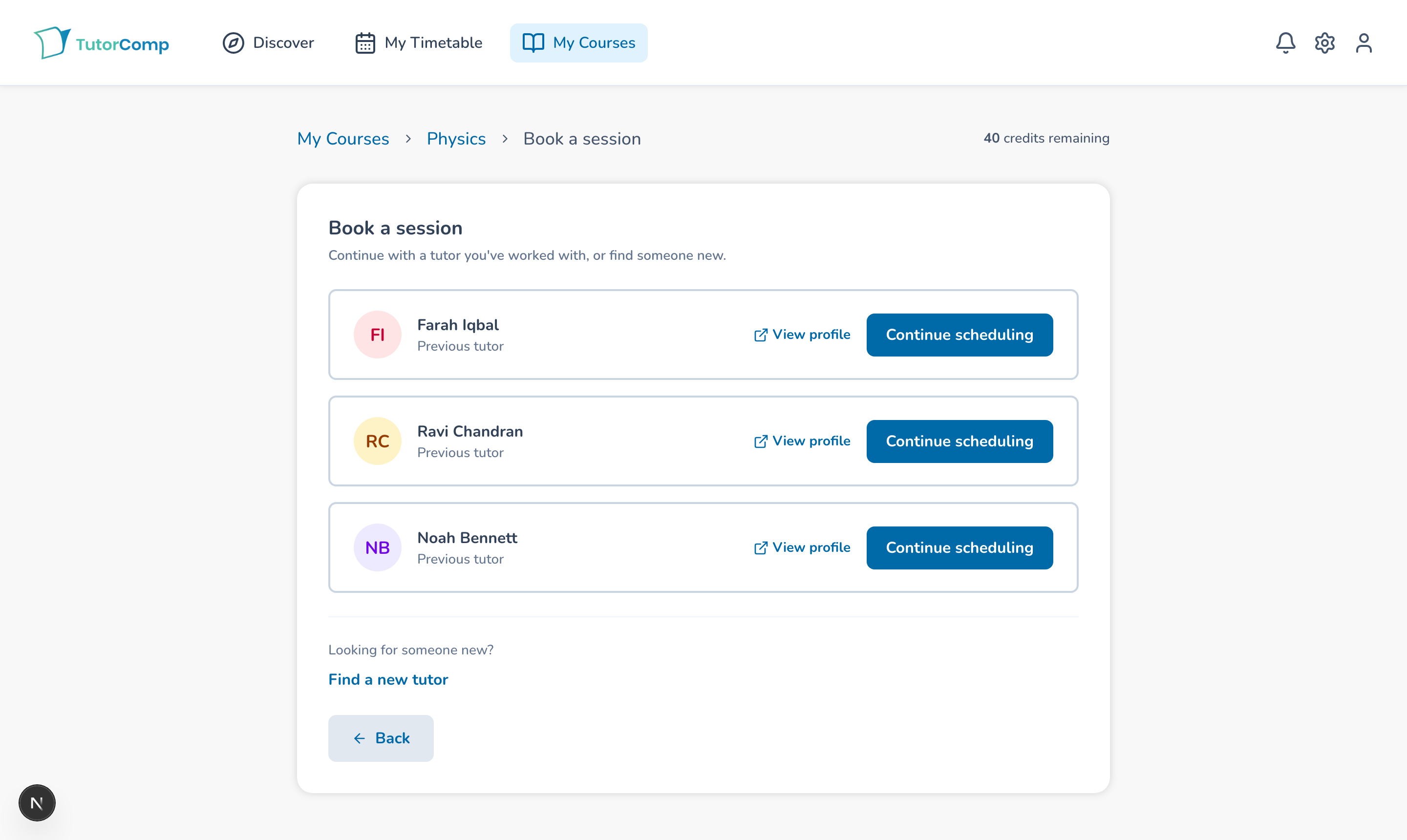The image size is (1407, 840).
Task: Click Looking for someone new? text
Action: pyautogui.click(x=411, y=650)
